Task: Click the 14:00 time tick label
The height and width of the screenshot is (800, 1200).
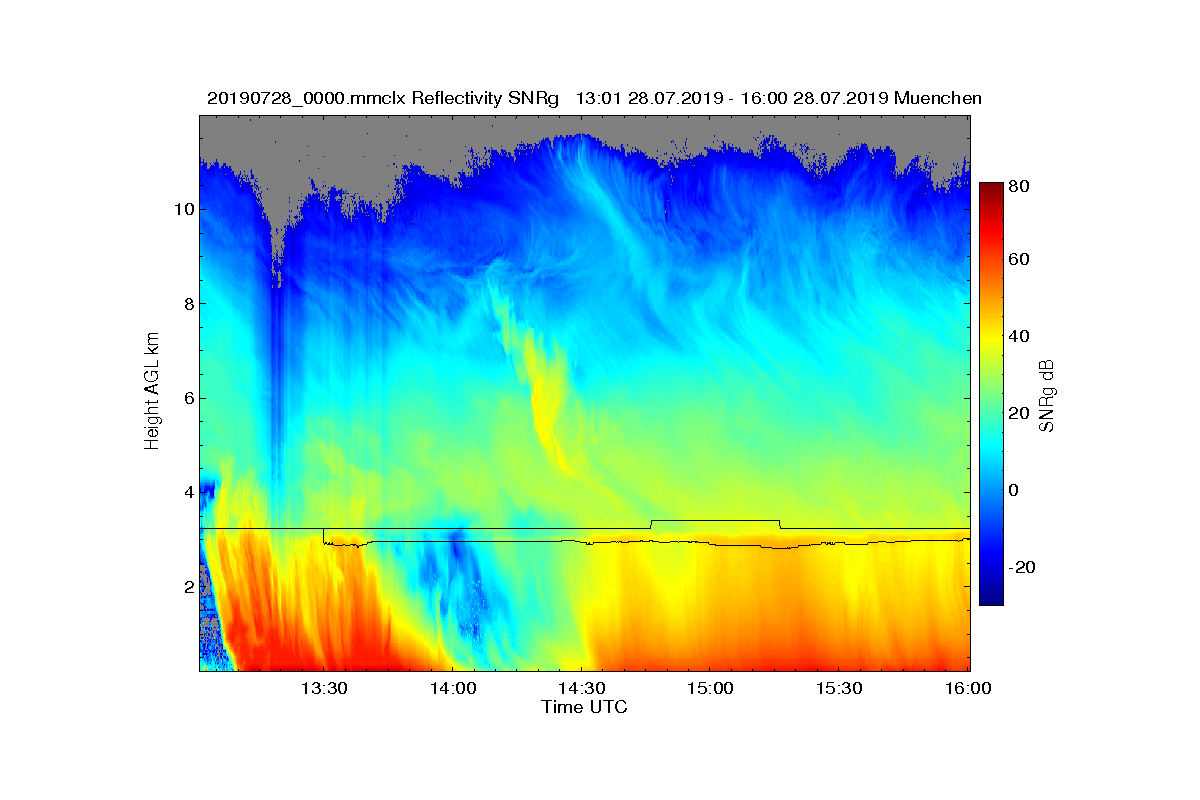Action: coord(452,688)
